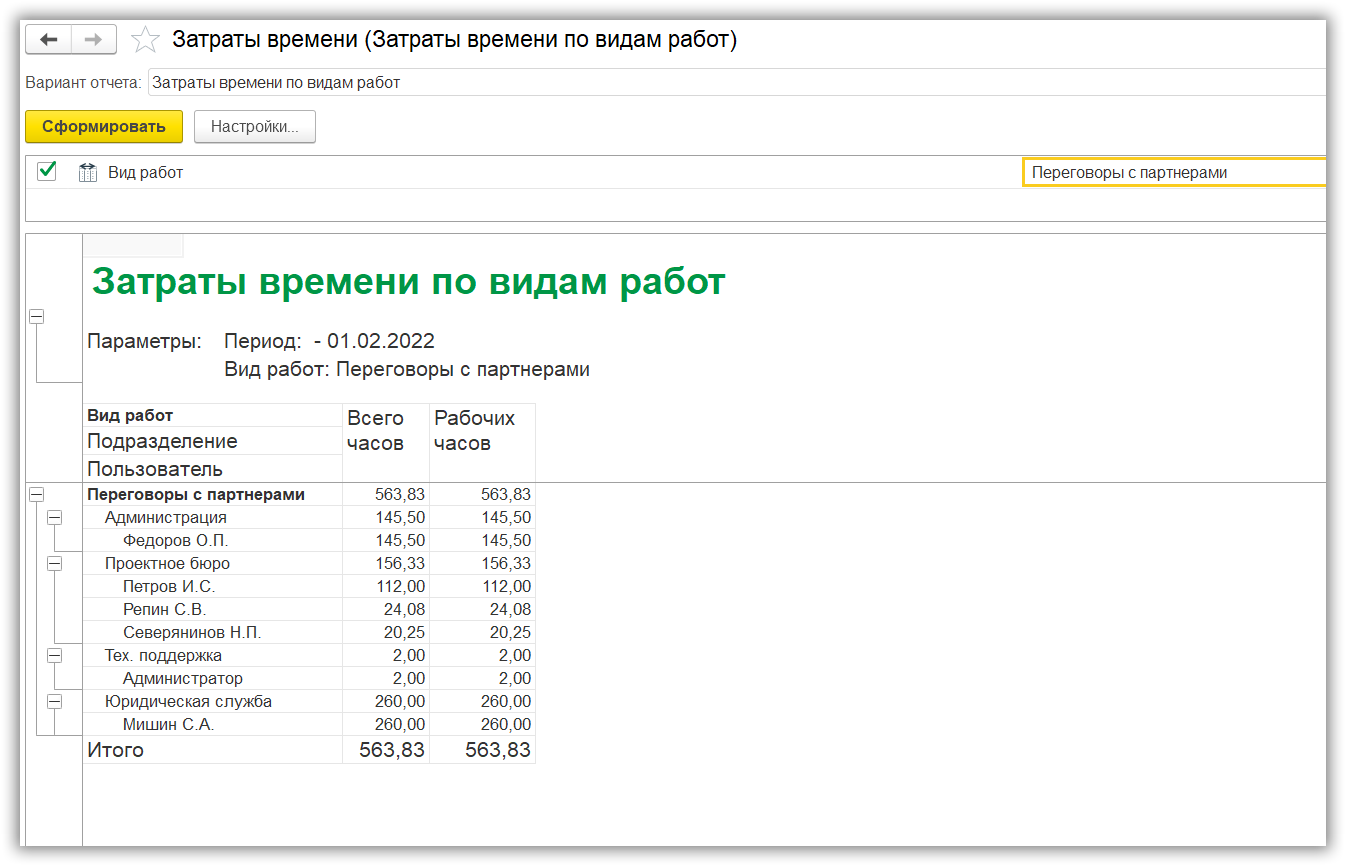This screenshot has width=1346, height=866.
Task: Select the Мишин С.А. user cell
Action: (169, 725)
